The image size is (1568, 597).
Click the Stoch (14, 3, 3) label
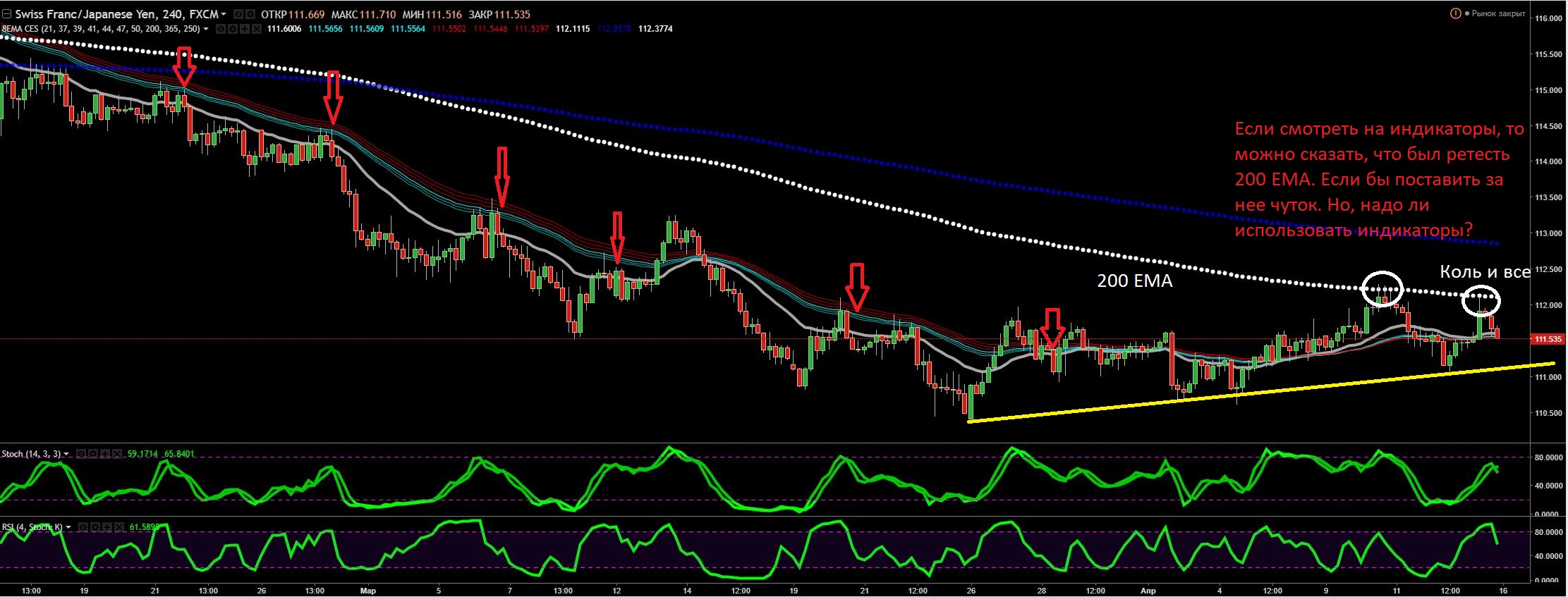31,454
